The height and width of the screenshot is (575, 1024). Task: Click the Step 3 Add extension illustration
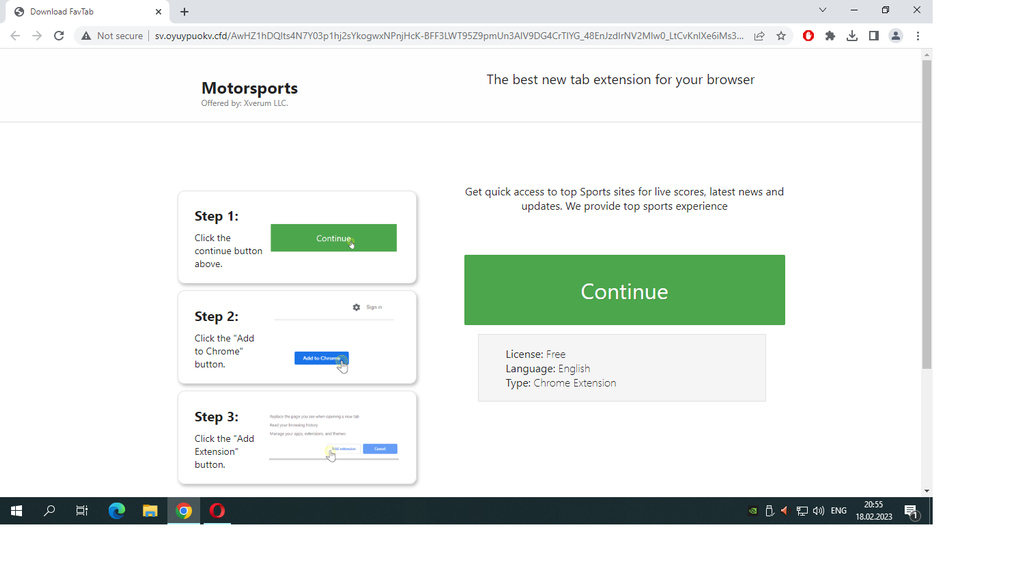click(x=342, y=449)
